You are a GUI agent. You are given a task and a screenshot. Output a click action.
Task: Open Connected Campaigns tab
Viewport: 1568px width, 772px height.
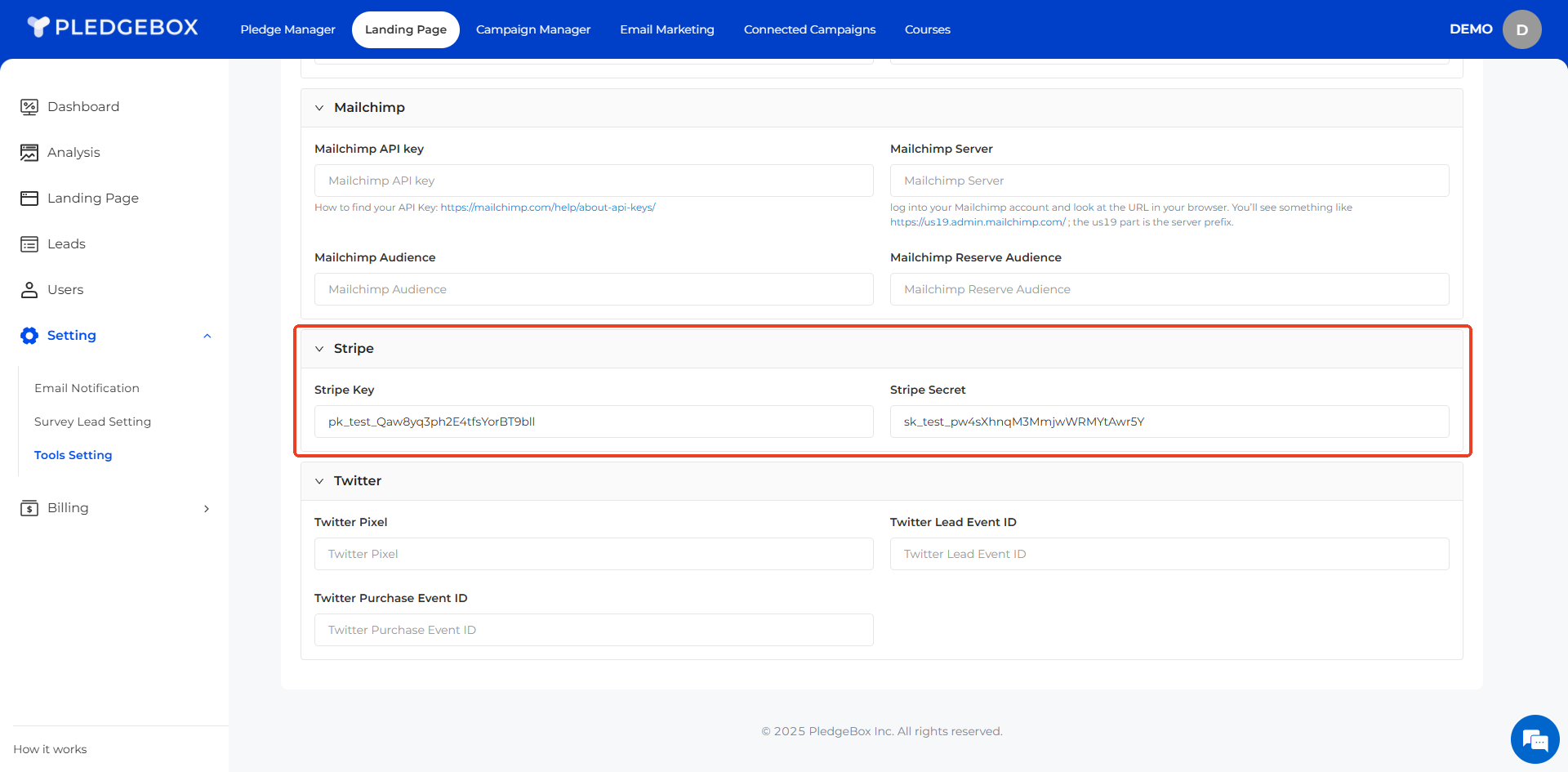[809, 29]
